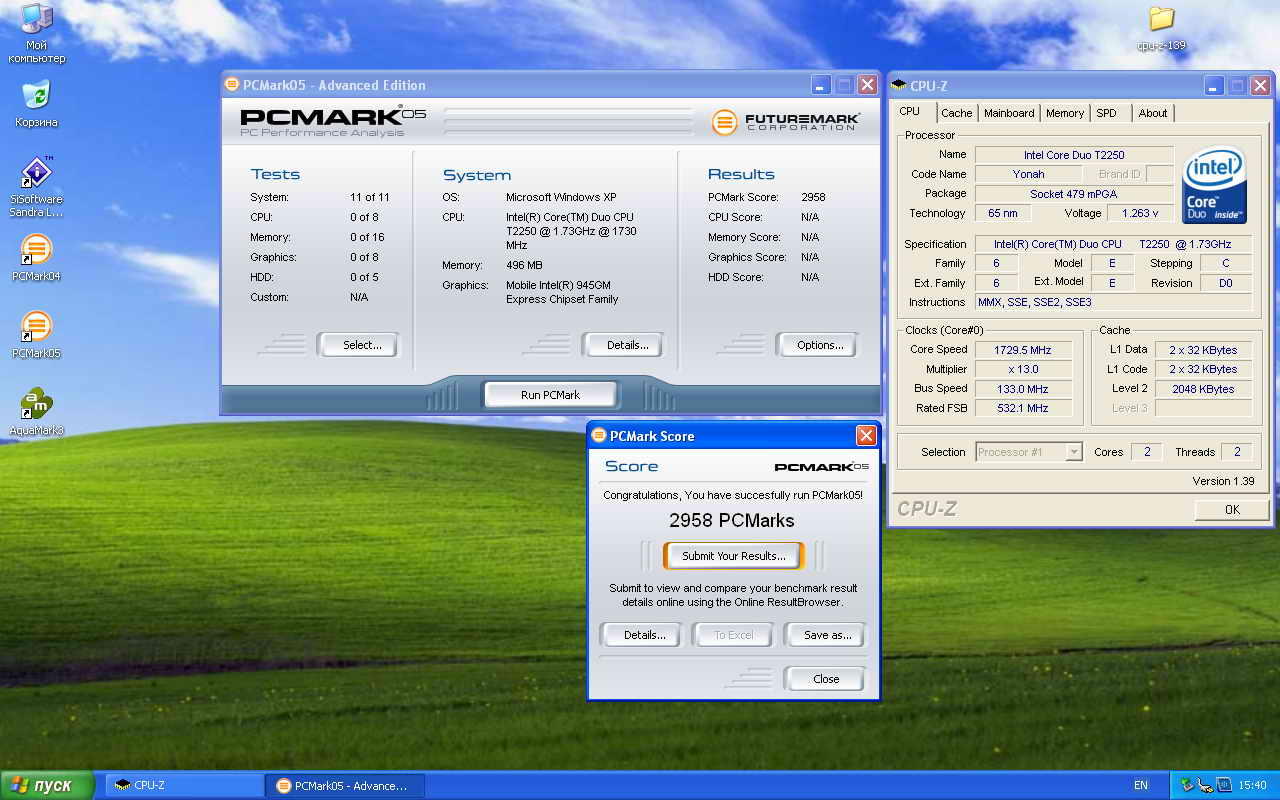Click Details... under System section
Screen dimensions: 1280x800
[x=623, y=345]
